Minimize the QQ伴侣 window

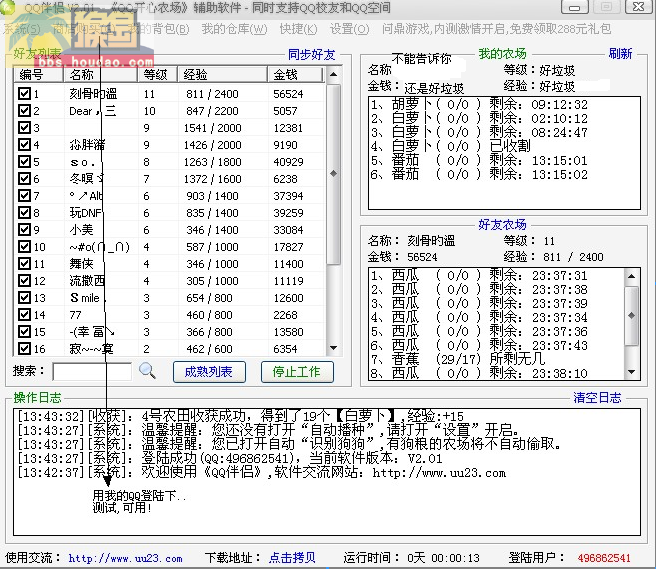tap(574, 7)
